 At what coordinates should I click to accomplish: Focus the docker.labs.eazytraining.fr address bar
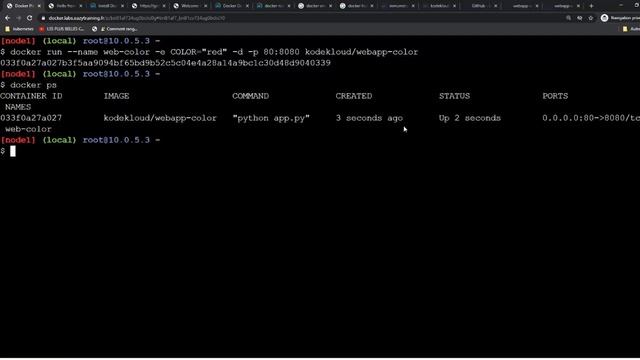point(302,18)
